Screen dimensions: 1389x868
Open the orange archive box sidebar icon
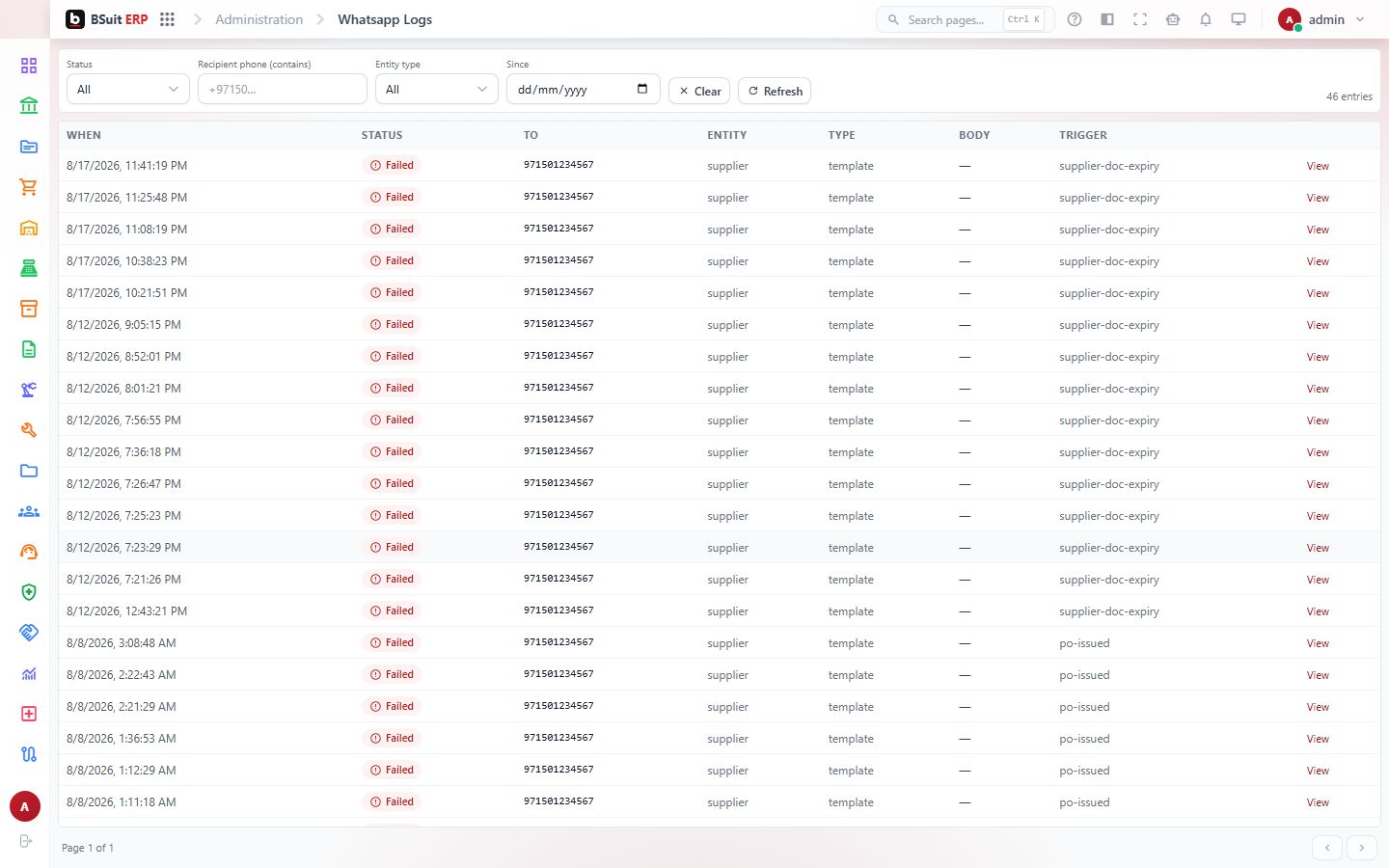coord(29,309)
